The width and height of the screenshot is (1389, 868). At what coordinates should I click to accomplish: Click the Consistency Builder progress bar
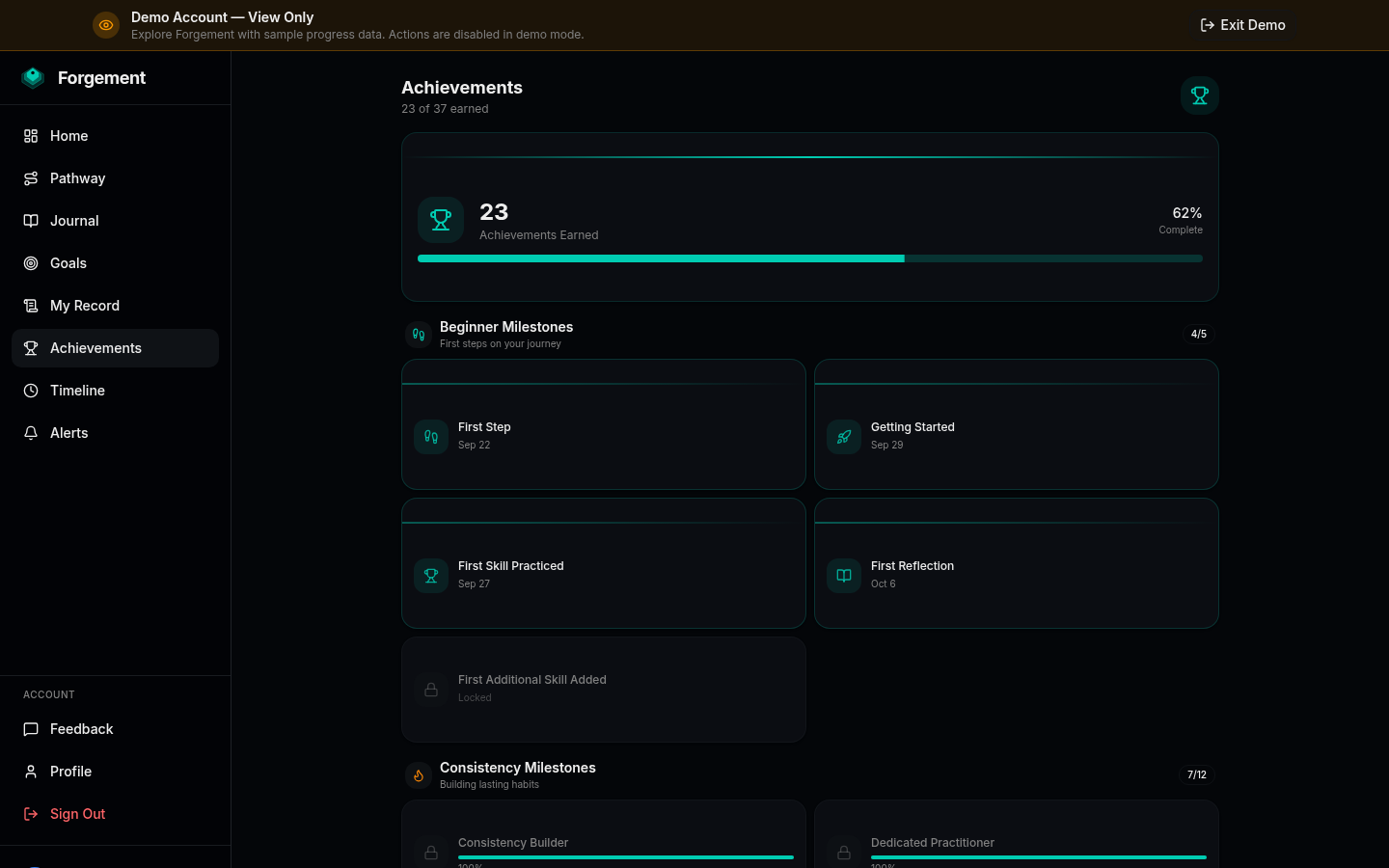tap(626, 857)
